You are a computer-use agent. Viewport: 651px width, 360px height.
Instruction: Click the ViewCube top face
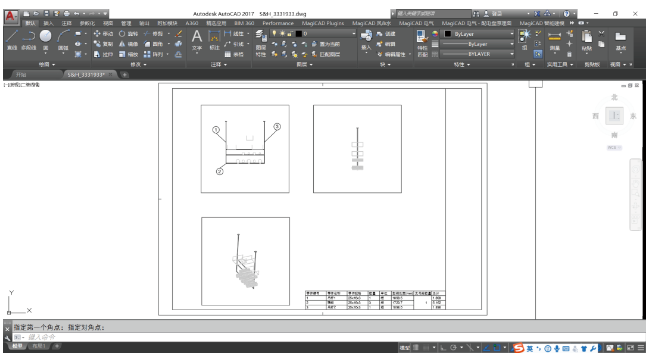(x=614, y=116)
